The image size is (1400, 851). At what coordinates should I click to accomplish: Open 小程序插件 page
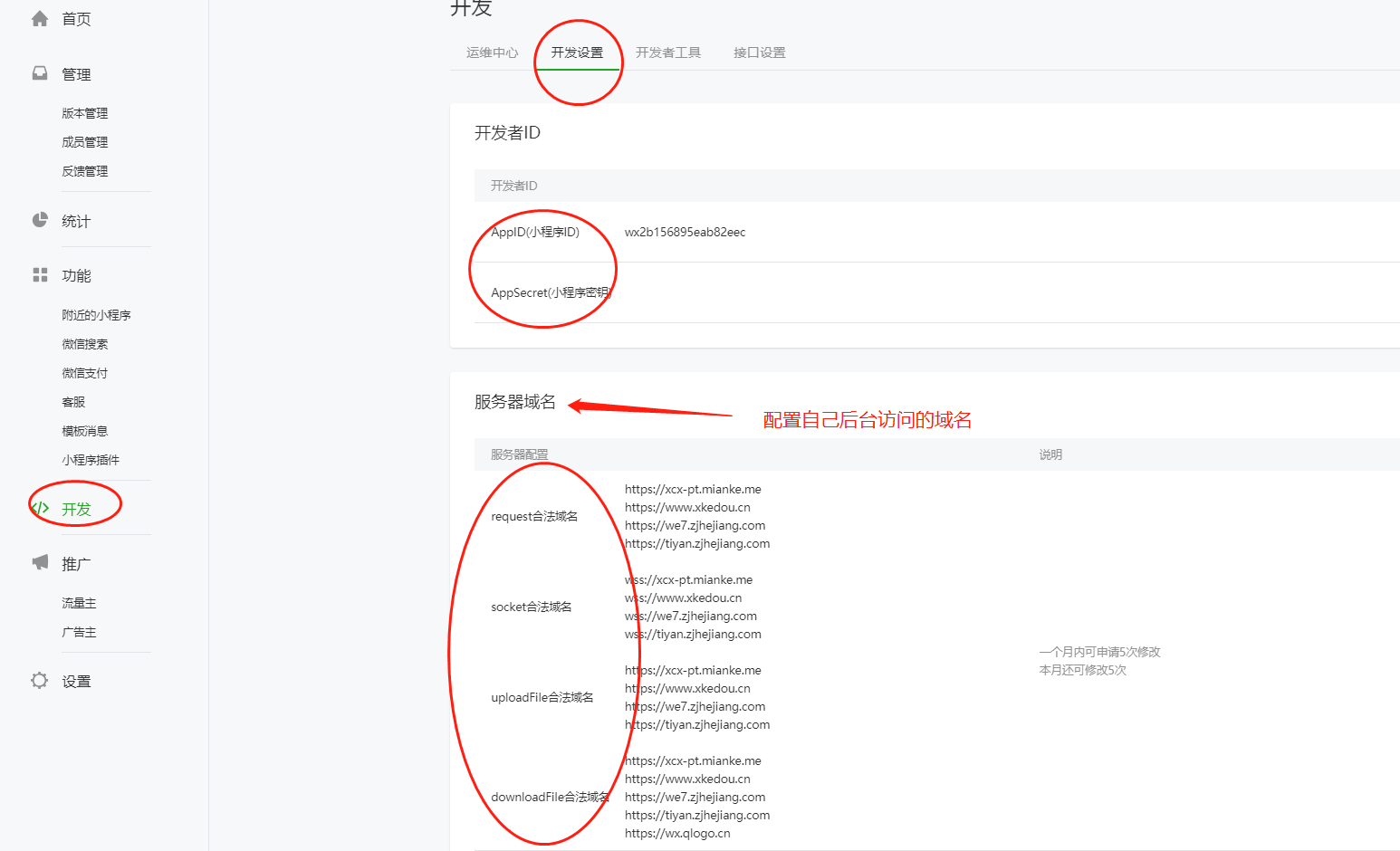coord(90,459)
